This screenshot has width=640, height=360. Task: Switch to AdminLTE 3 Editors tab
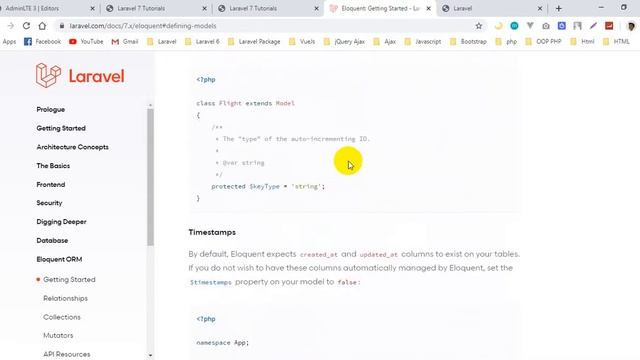45,8
